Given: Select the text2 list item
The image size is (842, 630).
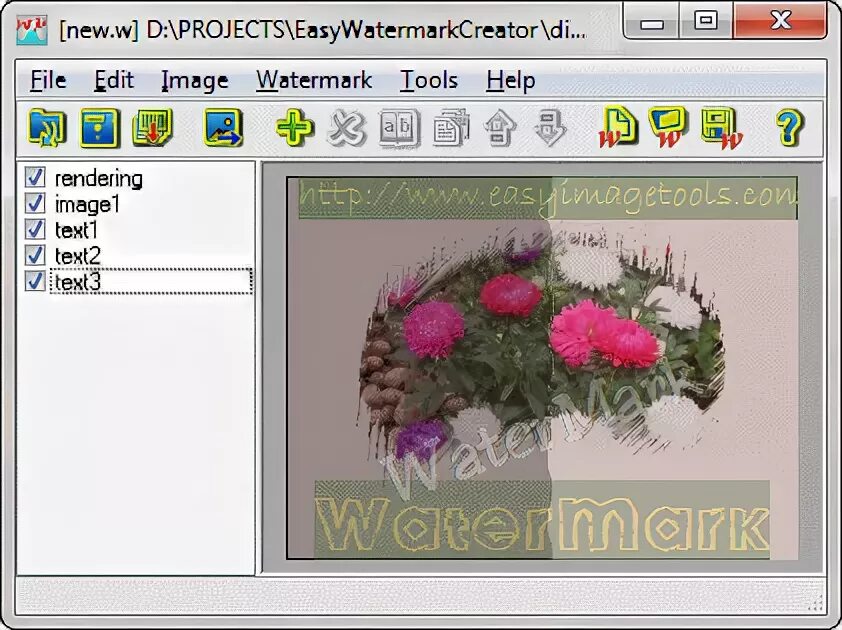Looking at the screenshot, I should coord(78,256).
